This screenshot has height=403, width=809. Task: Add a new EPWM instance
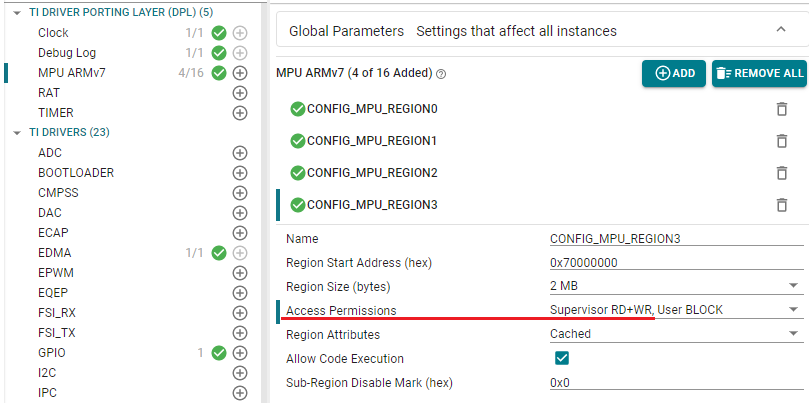(x=240, y=273)
